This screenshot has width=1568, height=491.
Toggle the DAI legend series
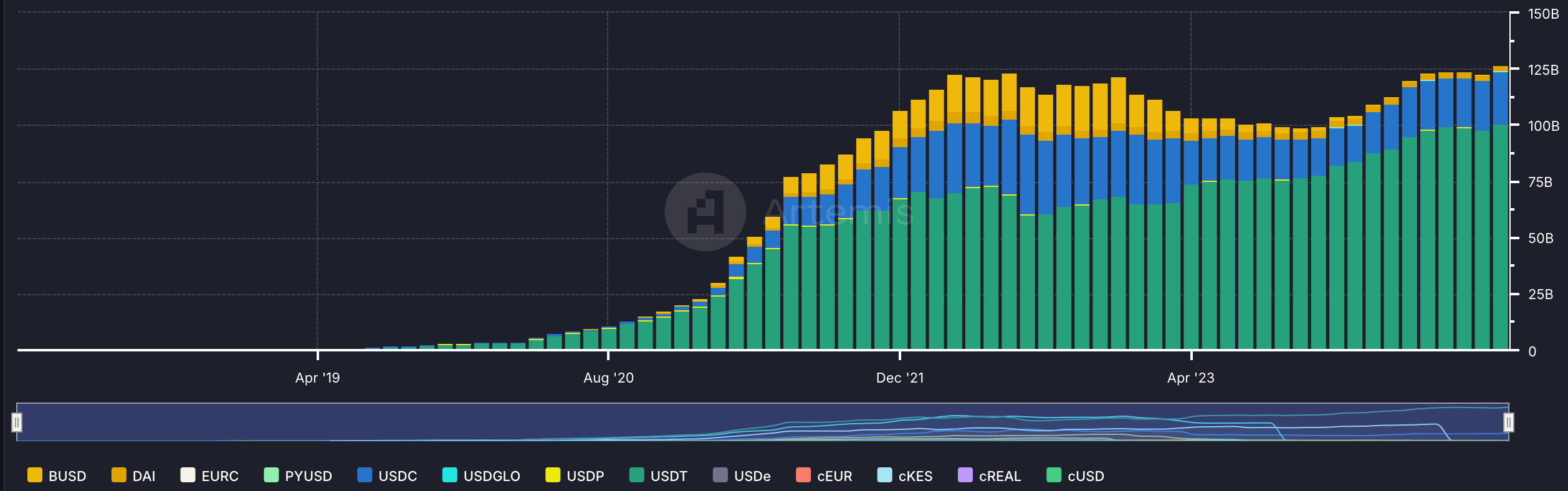[133, 475]
